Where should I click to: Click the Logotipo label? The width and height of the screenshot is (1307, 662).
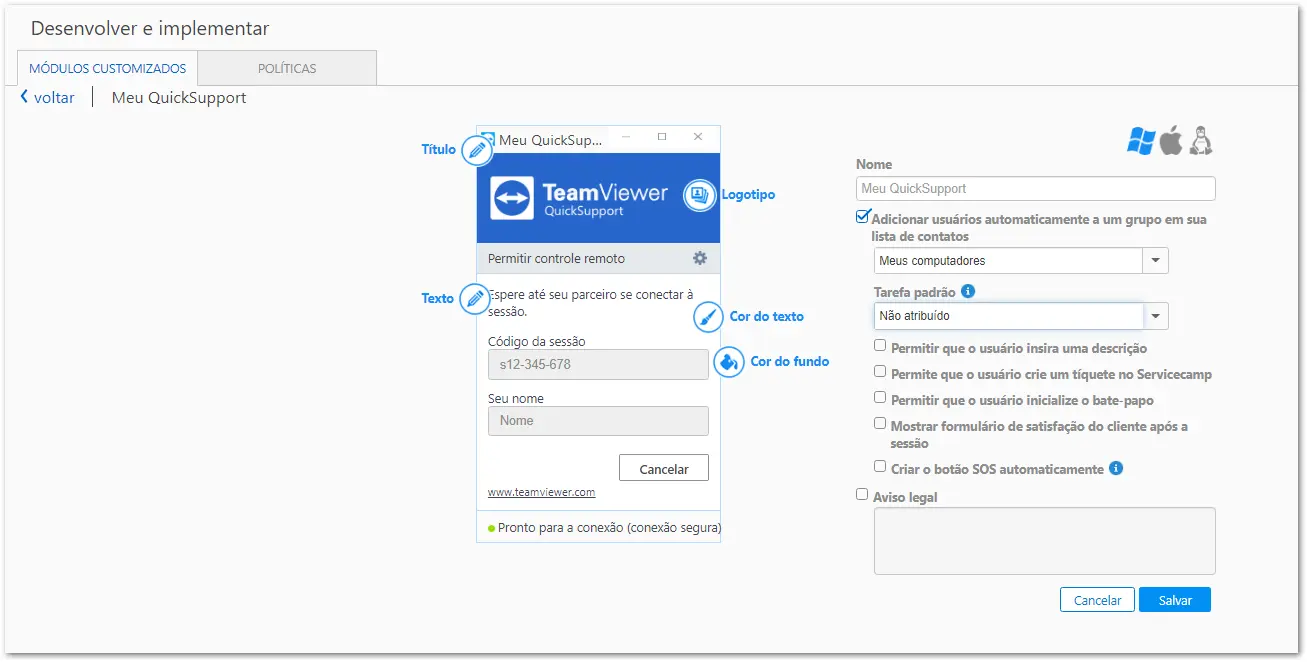click(x=748, y=195)
